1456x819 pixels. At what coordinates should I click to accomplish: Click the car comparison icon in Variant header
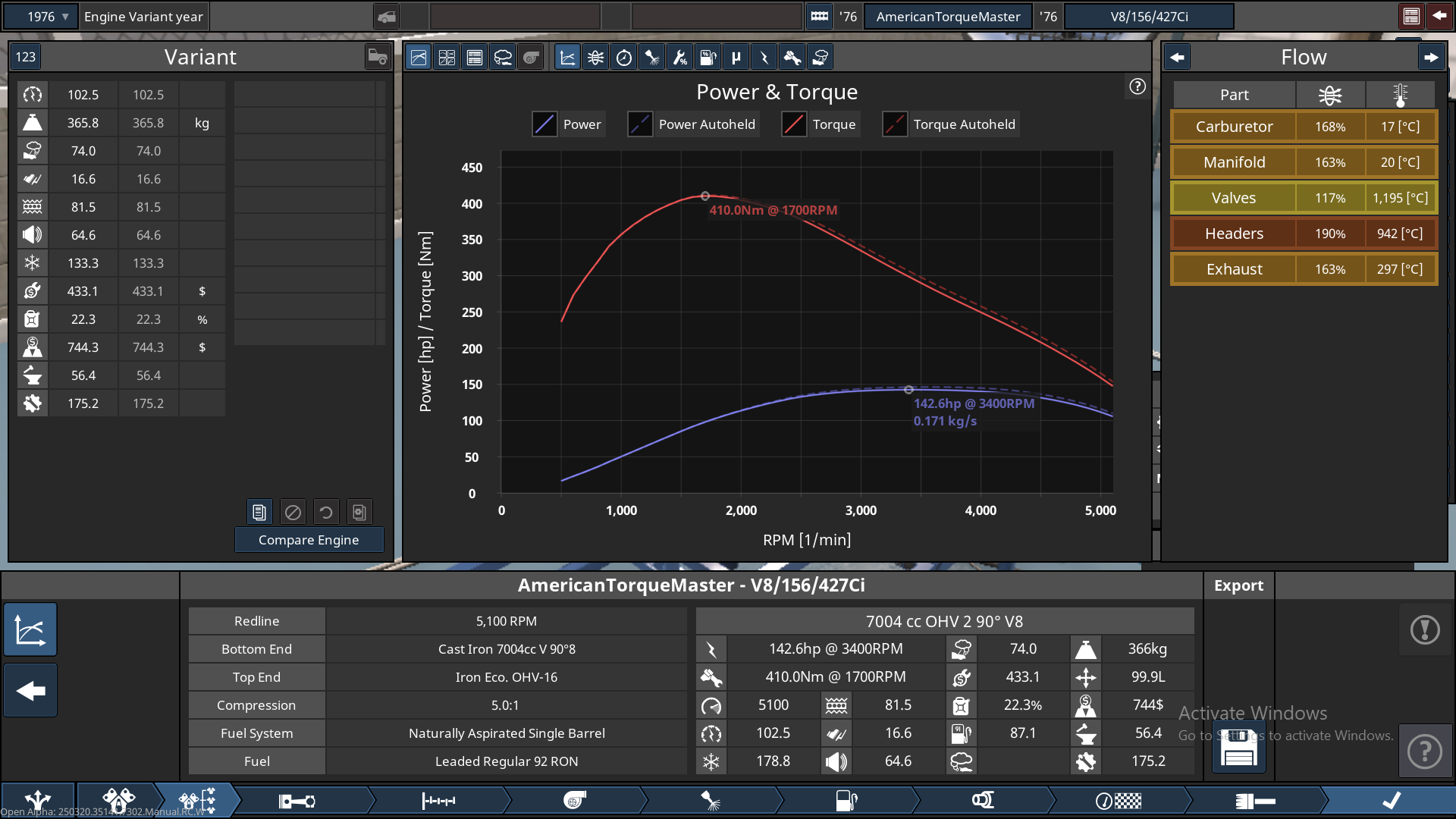point(378,57)
